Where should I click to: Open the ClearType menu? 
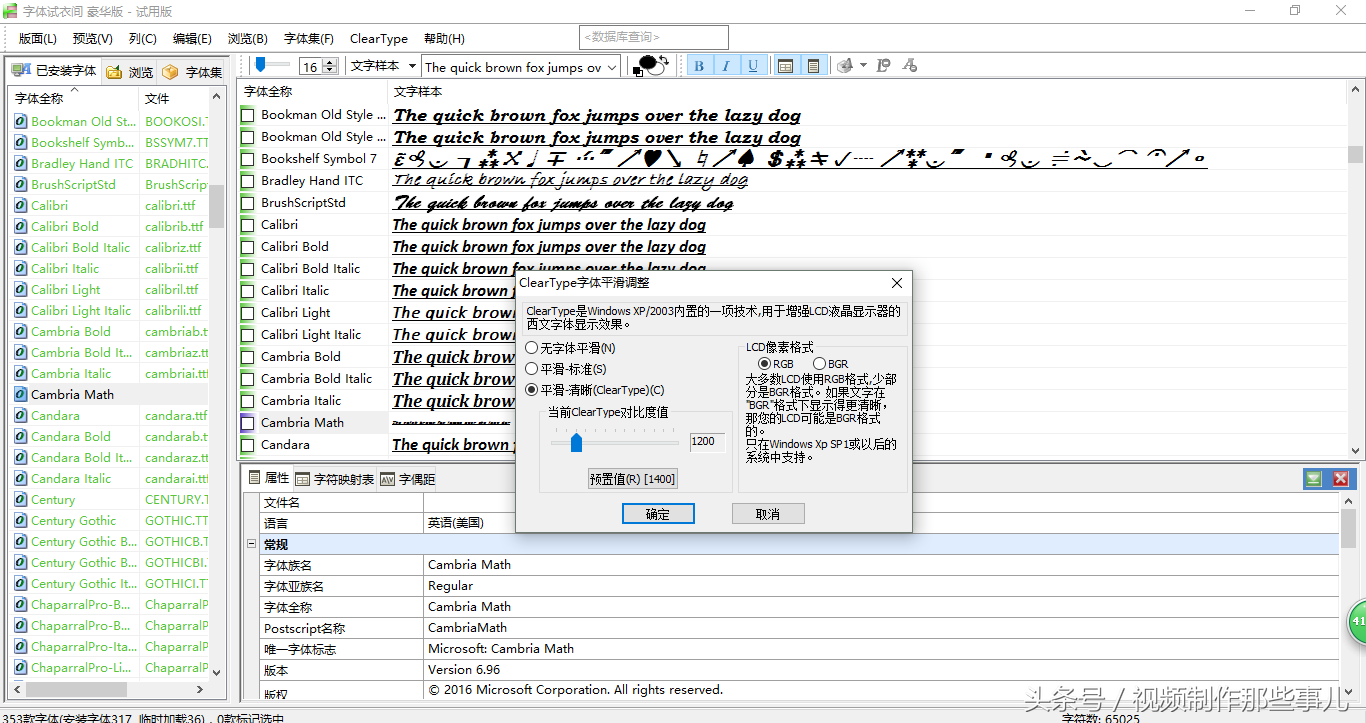pos(378,38)
